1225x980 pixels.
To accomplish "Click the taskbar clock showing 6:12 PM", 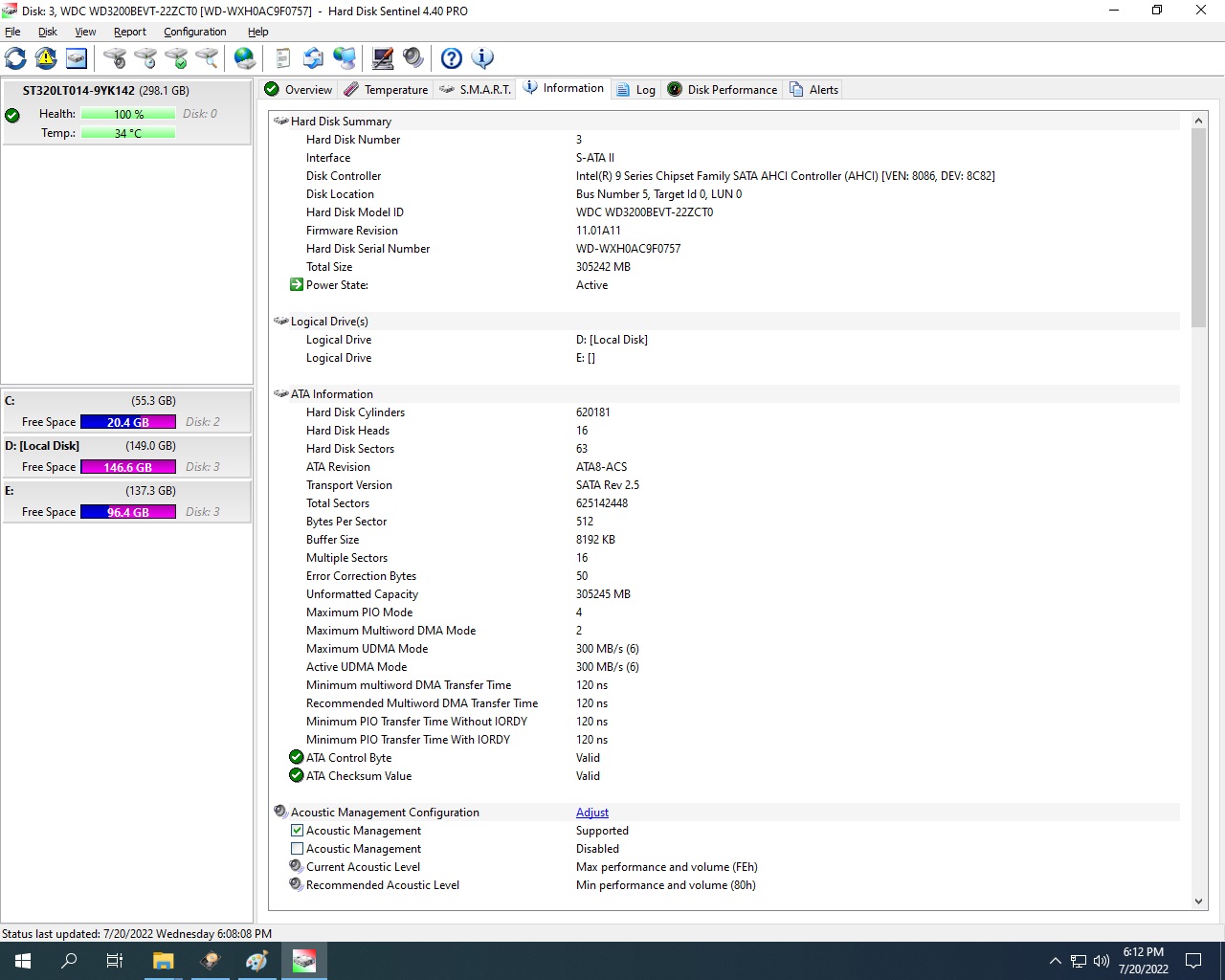I will point(1144,961).
